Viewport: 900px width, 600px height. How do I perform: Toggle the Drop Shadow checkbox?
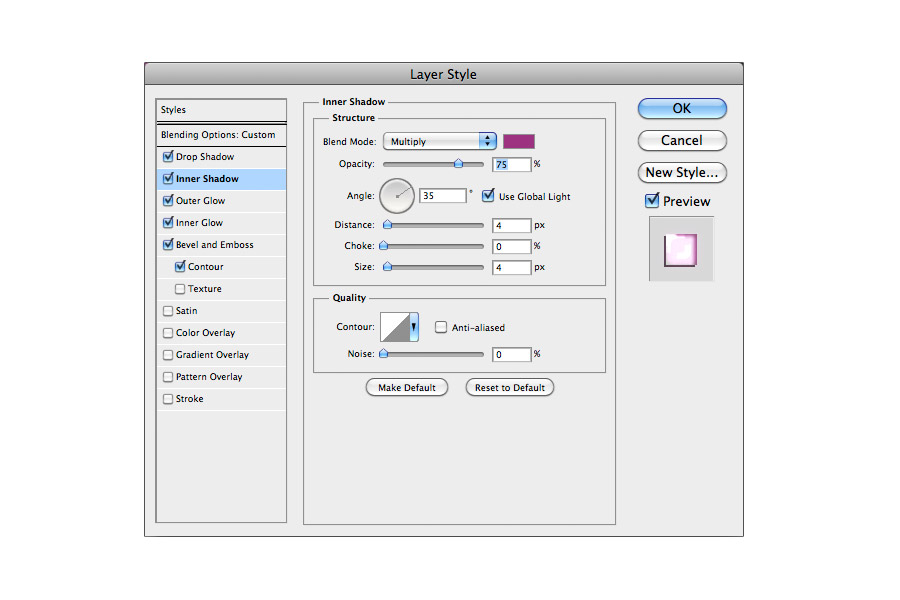[x=168, y=156]
